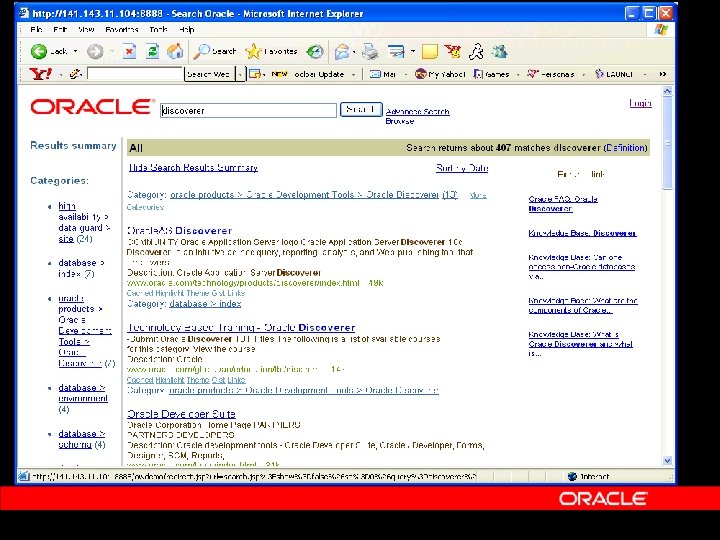720x540 pixels.
Task: Click the vertical scrollbar thumb
Action: click(668, 143)
